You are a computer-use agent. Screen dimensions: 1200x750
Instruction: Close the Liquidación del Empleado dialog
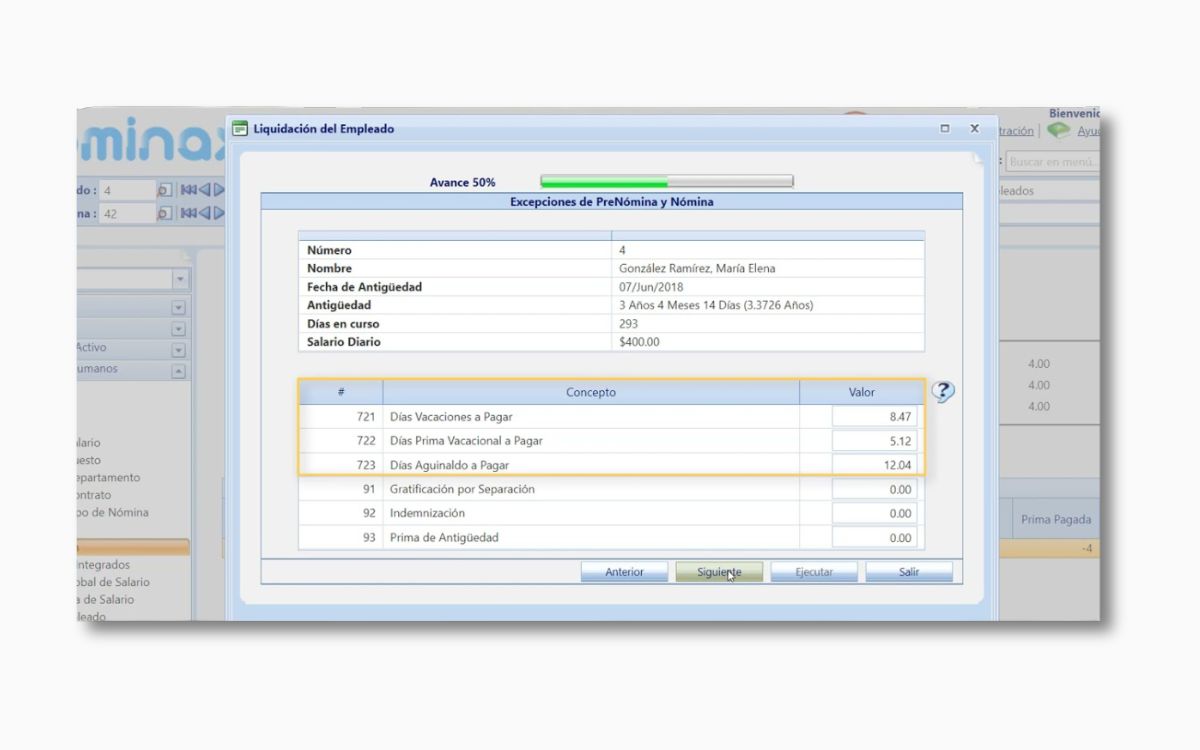click(974, 129)
